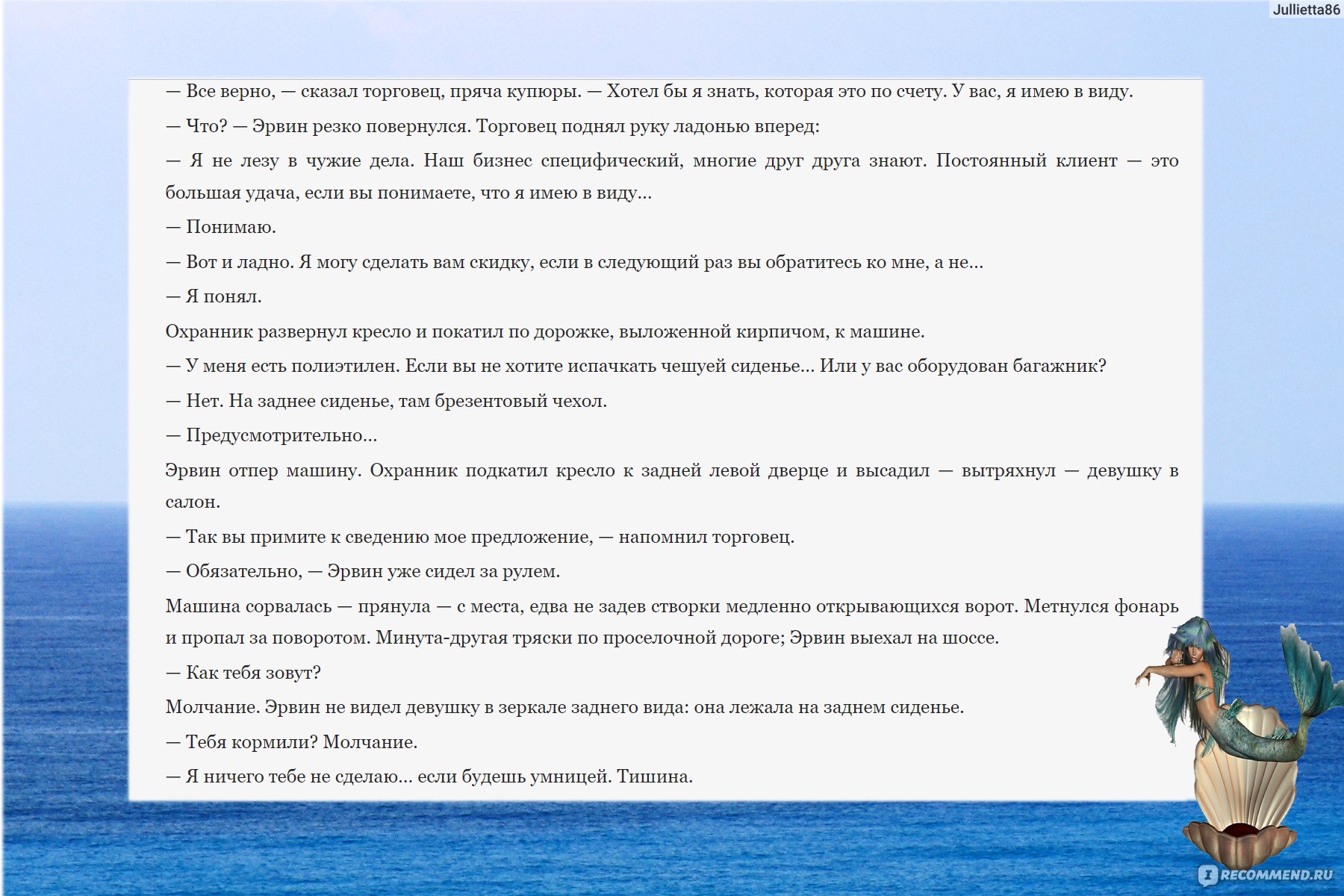Click the line starting "Охранник развернул кресло и покатил"
Screen dimensions: 1344x896
click(x=545, y=332)
